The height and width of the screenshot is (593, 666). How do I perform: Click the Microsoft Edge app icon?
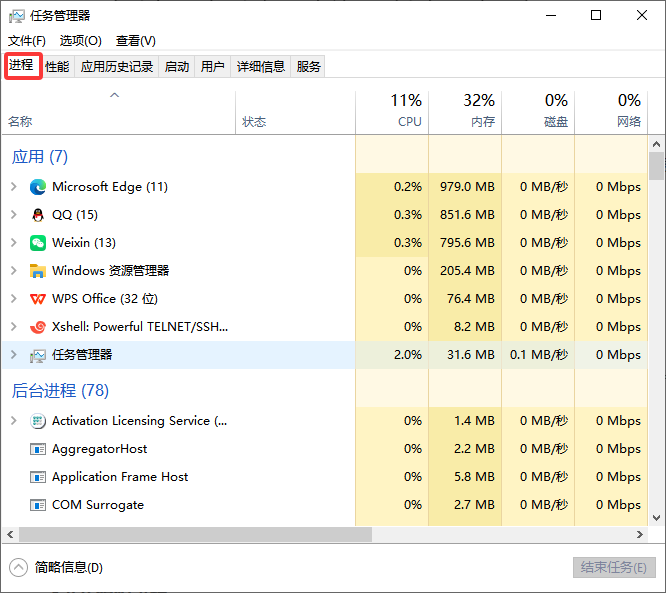(38, 187)
